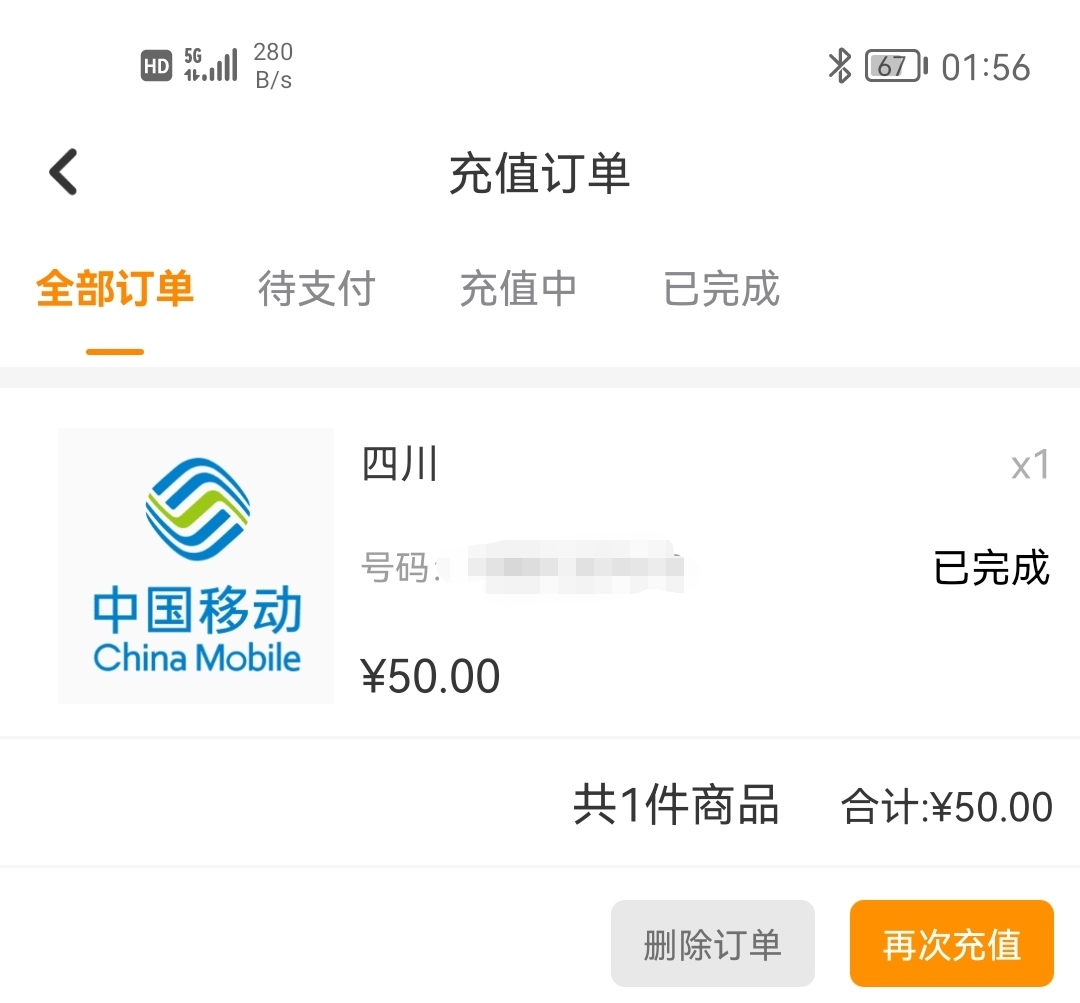Tap the 再次充值 button

(951, 943)
